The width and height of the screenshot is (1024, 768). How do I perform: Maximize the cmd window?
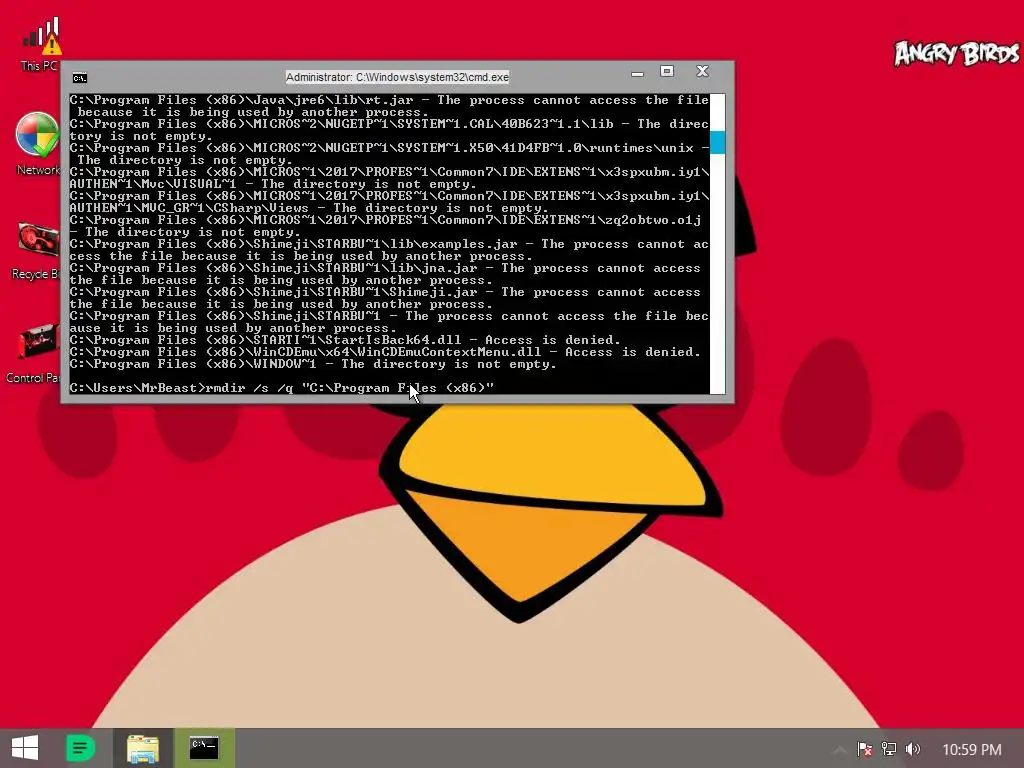pyautogui.click(x=667, y=71)
